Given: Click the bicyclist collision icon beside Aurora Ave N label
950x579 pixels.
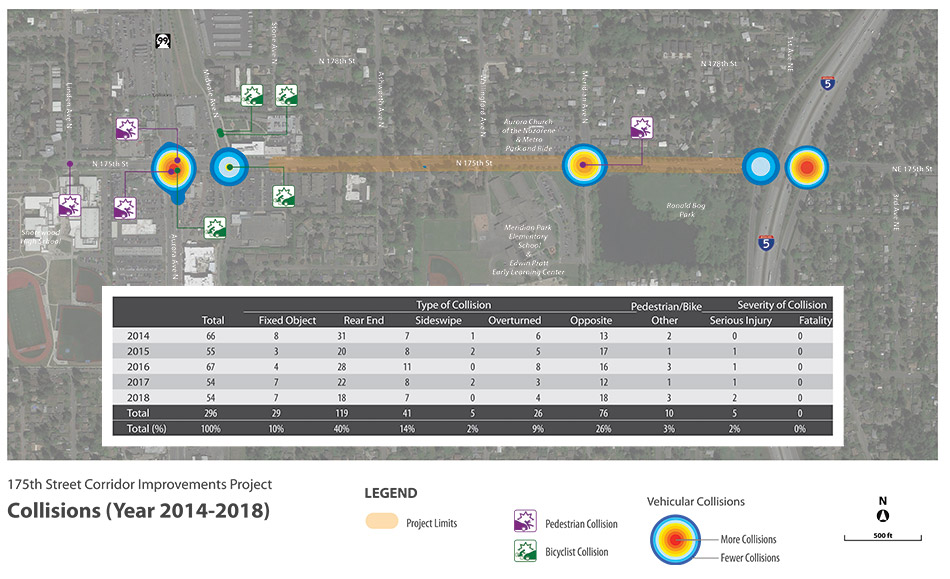Looking at the screenshot, I should 214,228.
